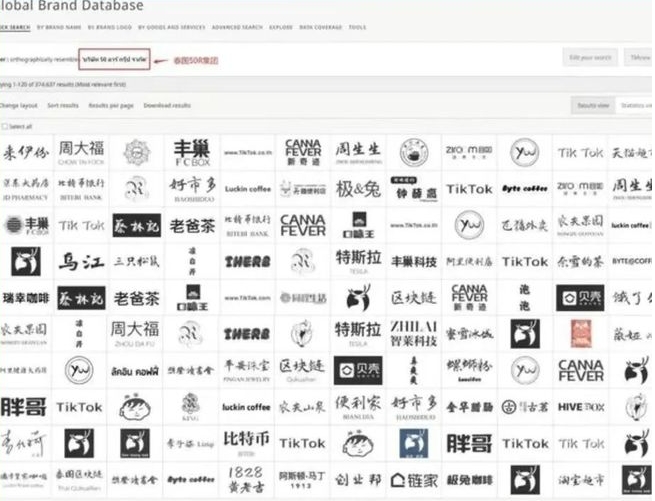Open the colored pink logo result

(x=581, y=334)
